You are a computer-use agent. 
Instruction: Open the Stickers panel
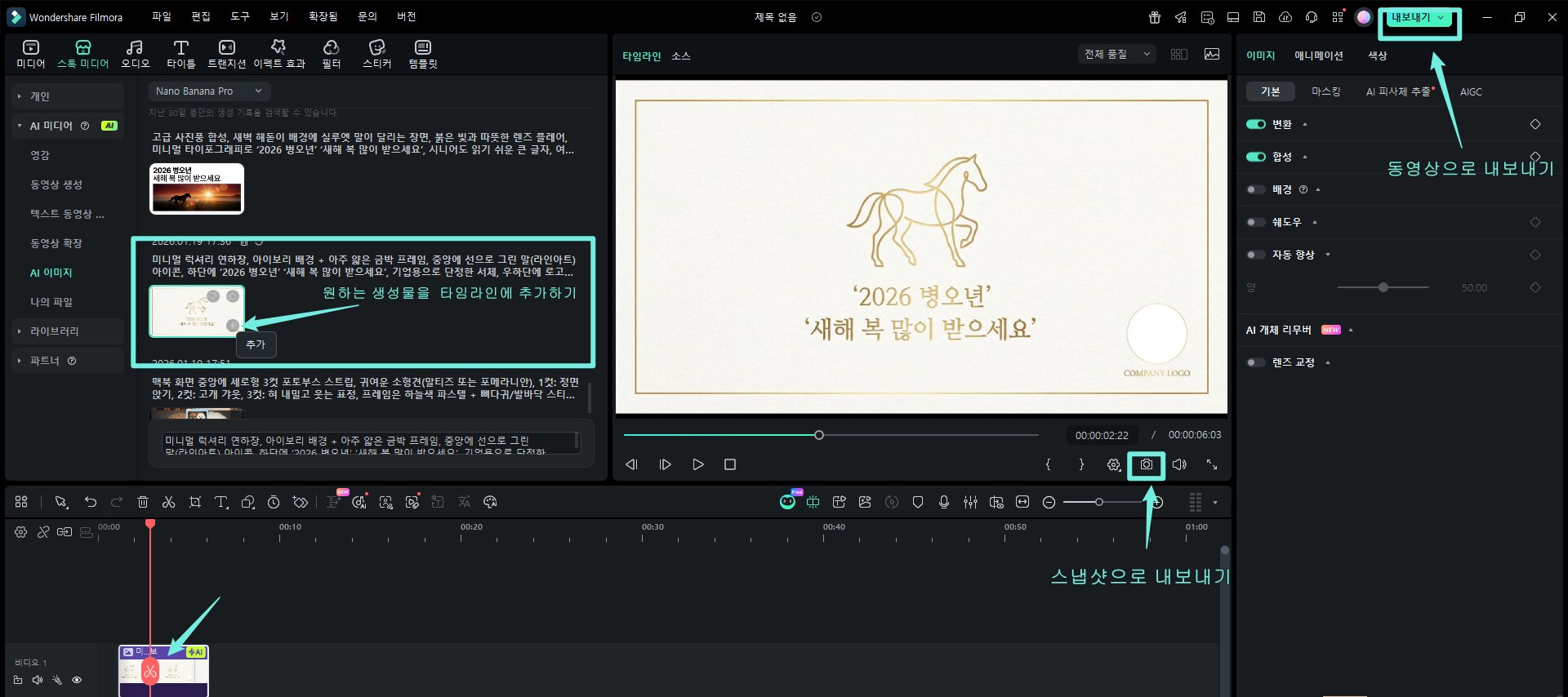[x=376, y=54]
